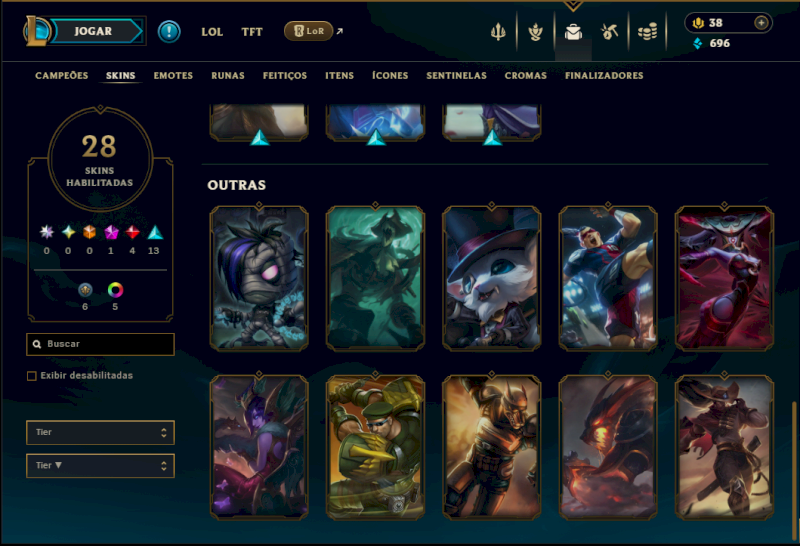This screenshot has height=546, width=800.
Task: Switch to the CAMPEÕES tab
Action: pos(62,76)
